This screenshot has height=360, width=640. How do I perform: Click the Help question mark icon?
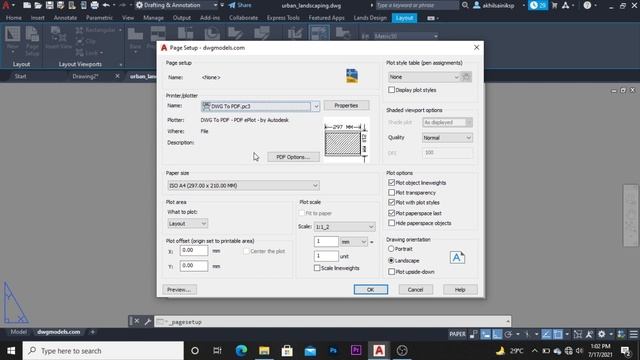pos(587,5)
